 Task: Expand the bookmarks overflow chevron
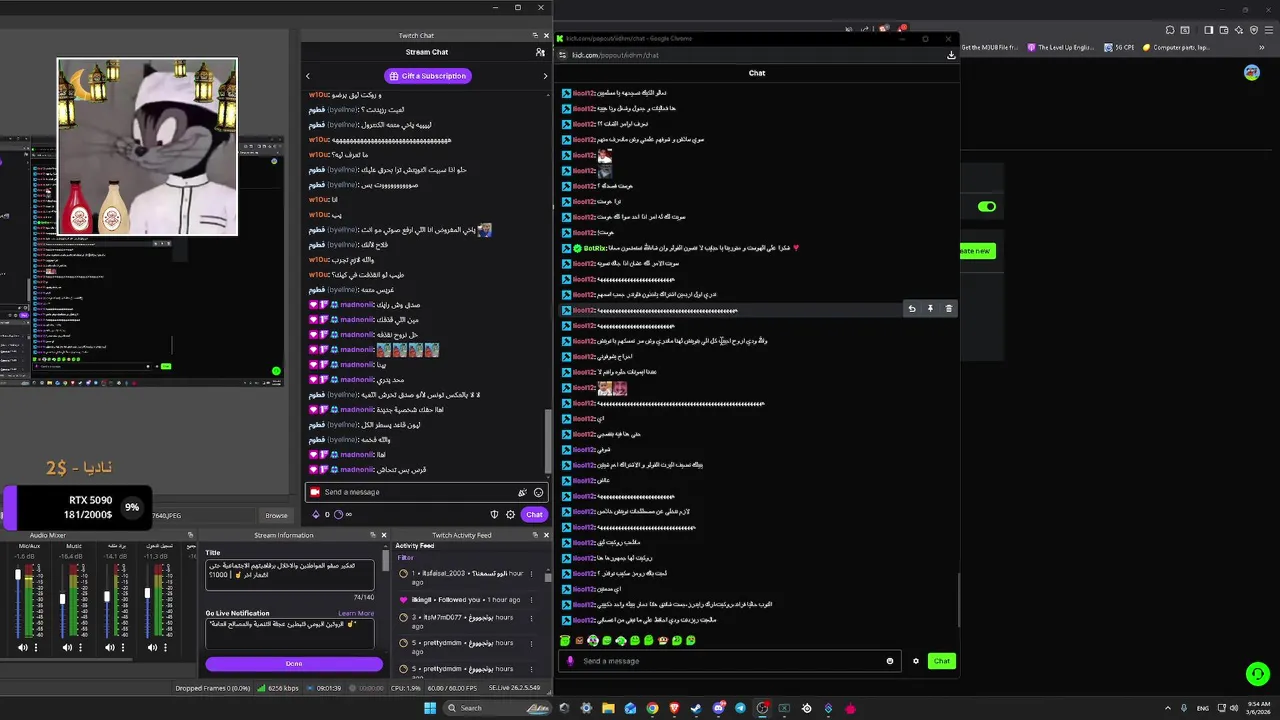point(1260,47)
